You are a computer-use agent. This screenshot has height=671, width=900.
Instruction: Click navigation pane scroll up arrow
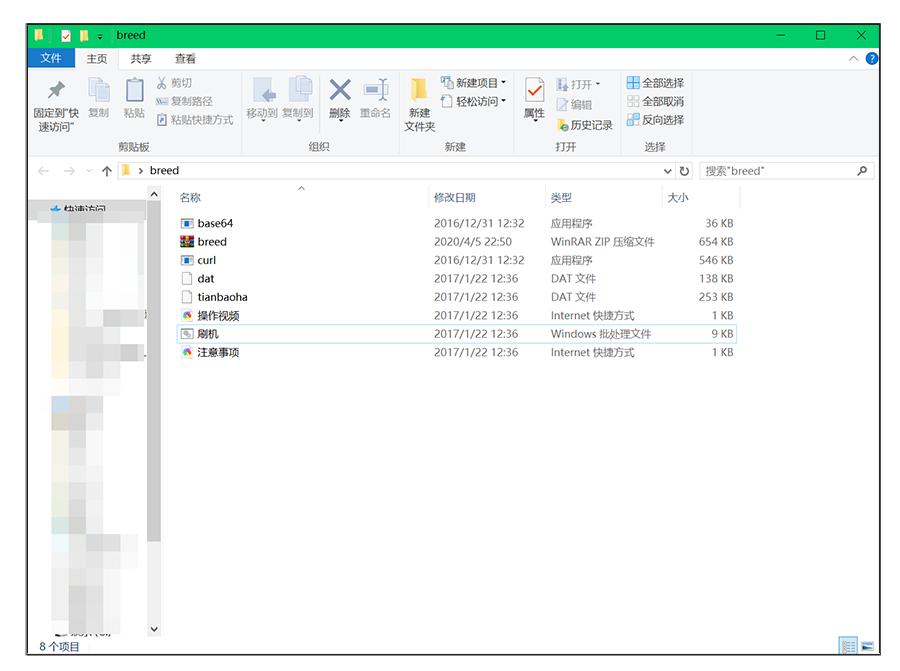[154, 195]
